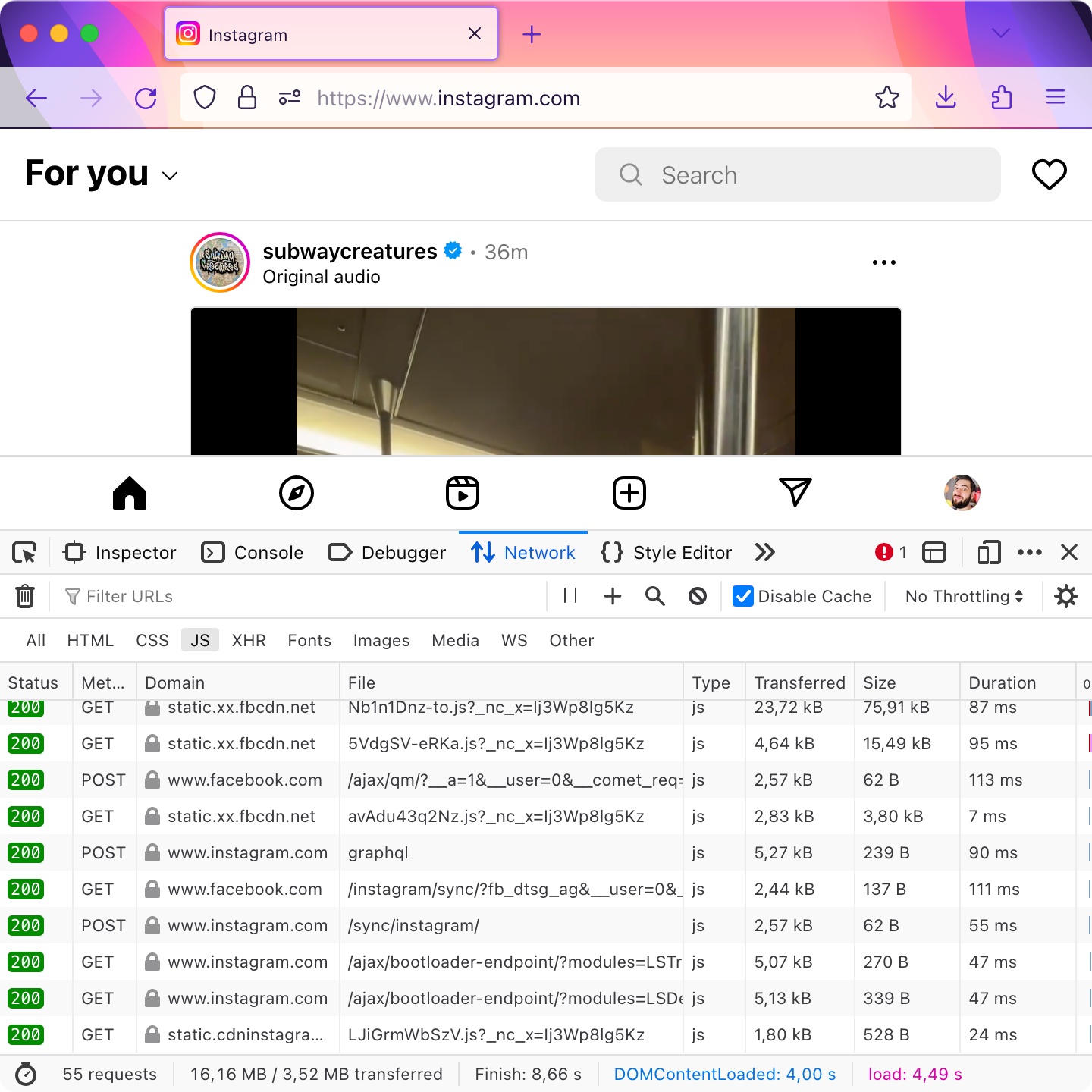Open direct messages paper plane icon
This screenshot has height=1092, width=1092.
click(x=795, y=493)
